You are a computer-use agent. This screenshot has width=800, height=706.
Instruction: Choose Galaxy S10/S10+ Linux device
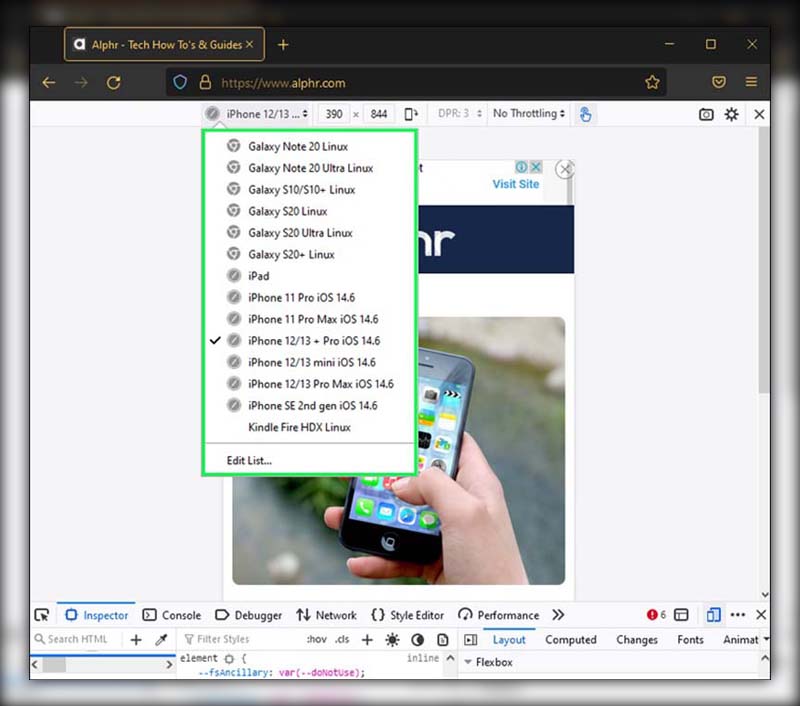tap(309, 190)
